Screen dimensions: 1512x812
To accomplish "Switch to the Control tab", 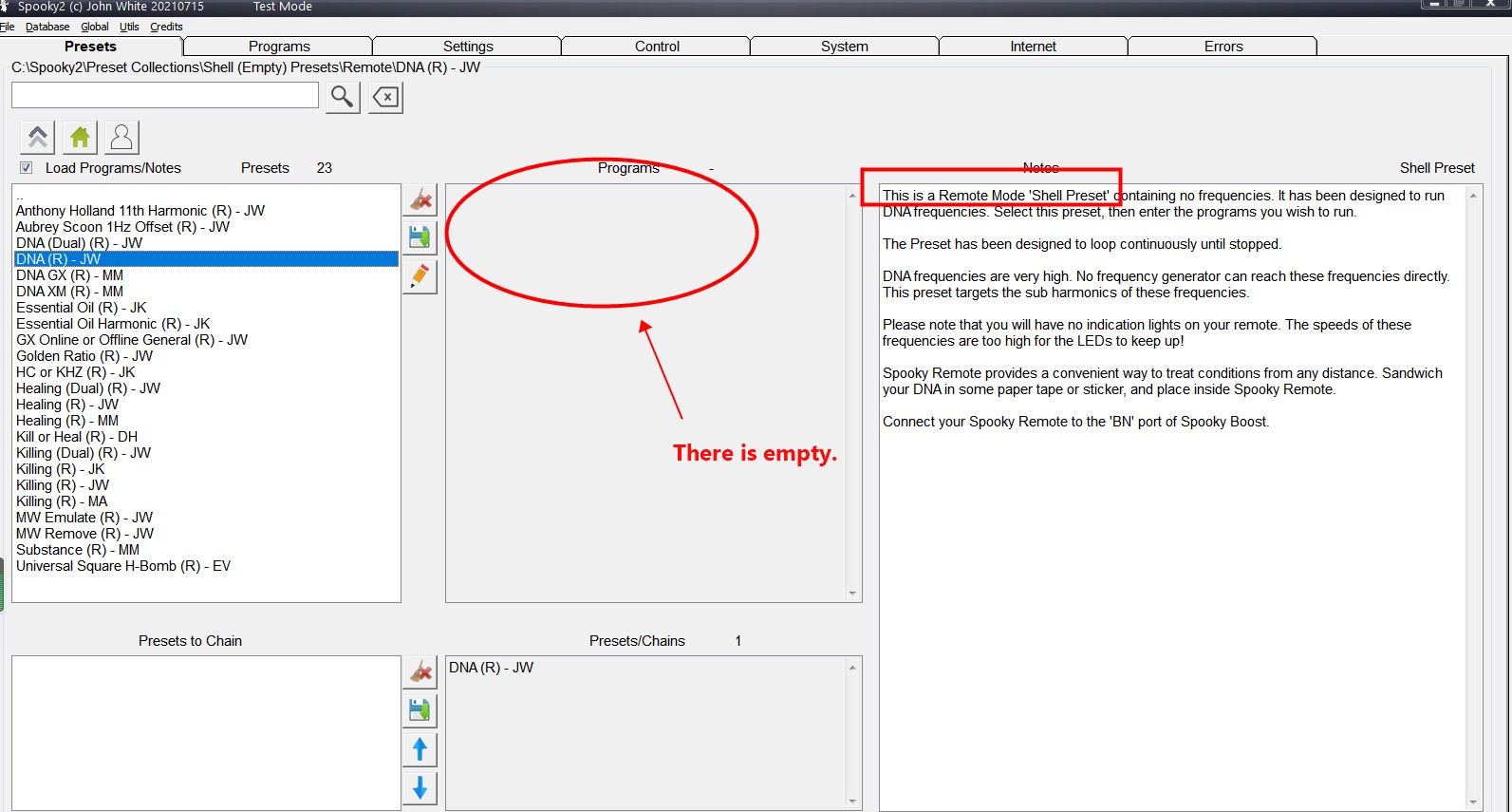I will click(x=656, y=47).
